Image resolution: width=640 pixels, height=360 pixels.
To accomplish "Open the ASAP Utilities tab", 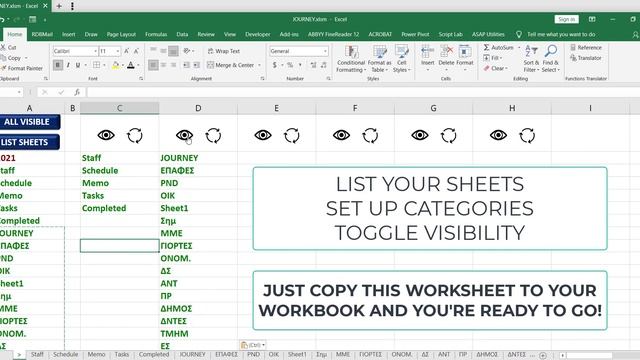I will point(488,34).
